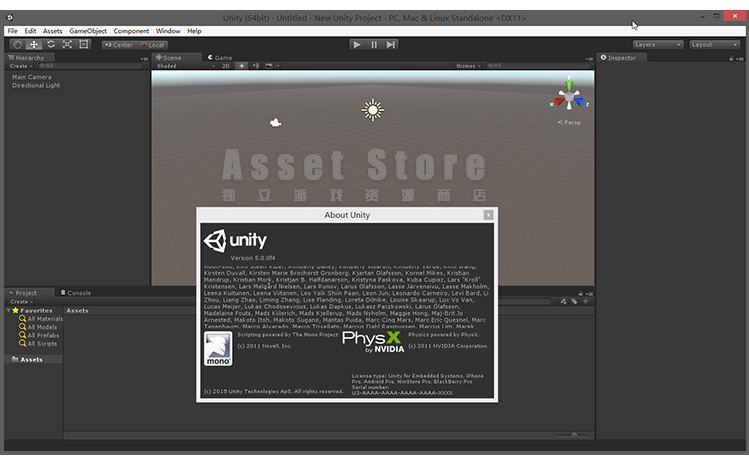This screenshot has width=749, height=466.
Task: Select the Rotate tool in toolbar
Action: (x=51, y=45)
